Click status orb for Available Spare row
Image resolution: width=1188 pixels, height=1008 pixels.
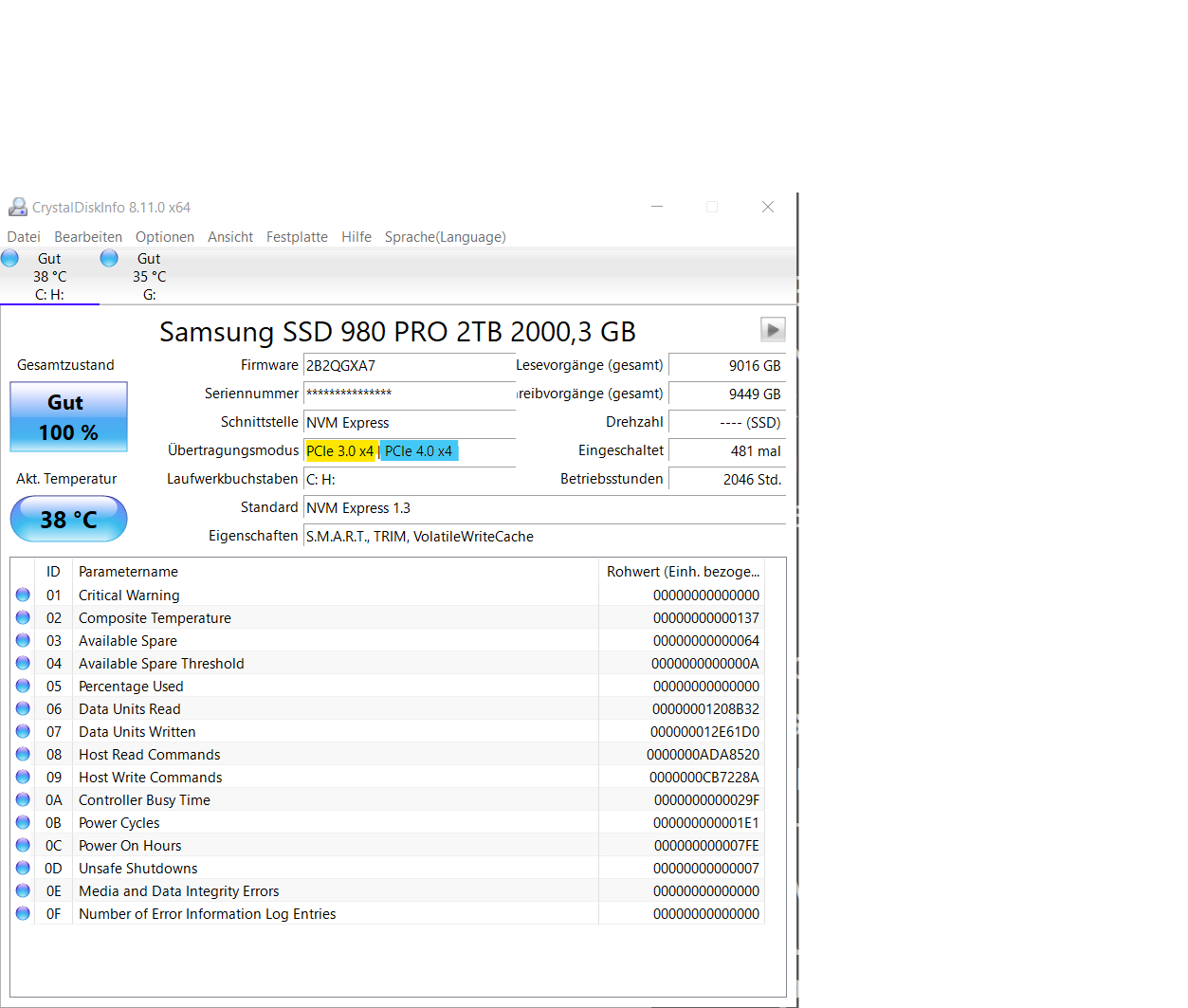[23, 640]
